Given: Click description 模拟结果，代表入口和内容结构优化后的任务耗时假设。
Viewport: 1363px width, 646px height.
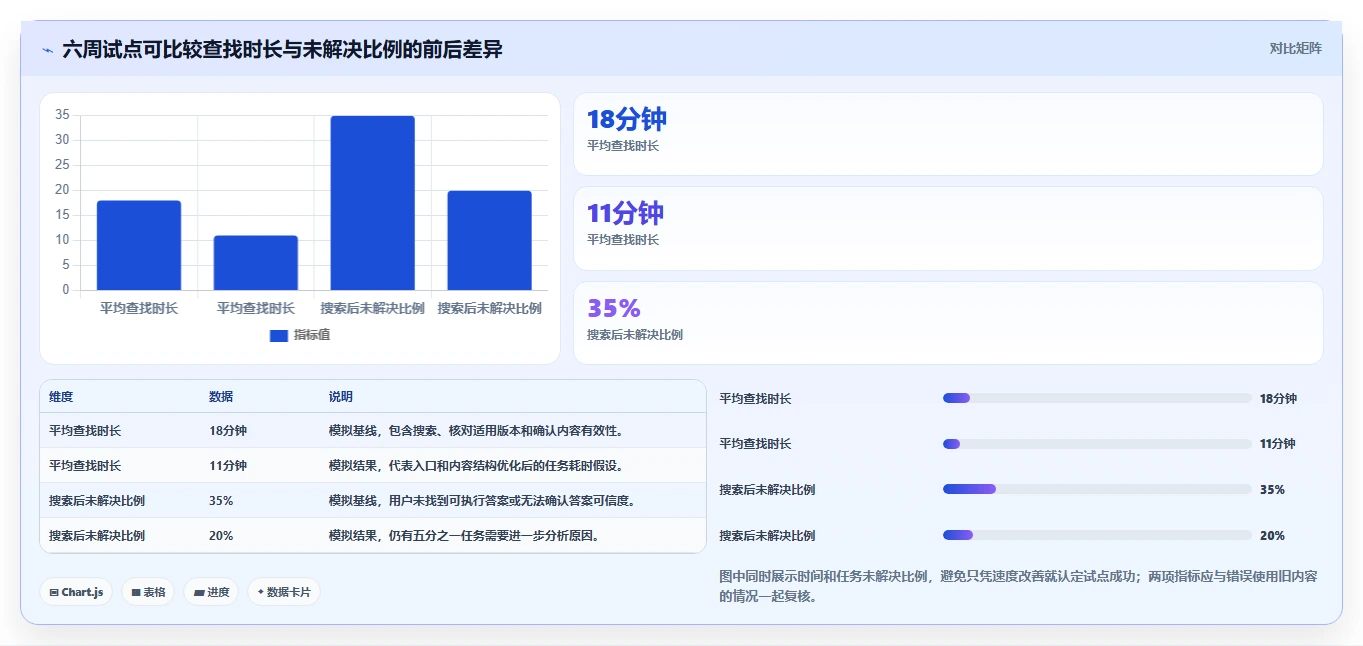Looking at the screenshot, I should (476, 466).
